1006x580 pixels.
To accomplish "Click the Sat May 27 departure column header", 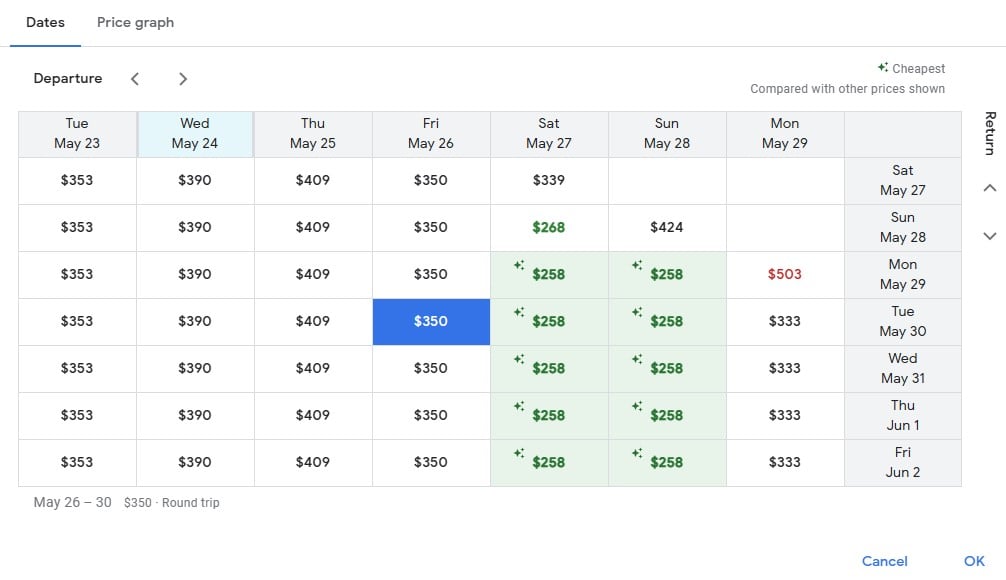I will (x=549, y=134).
